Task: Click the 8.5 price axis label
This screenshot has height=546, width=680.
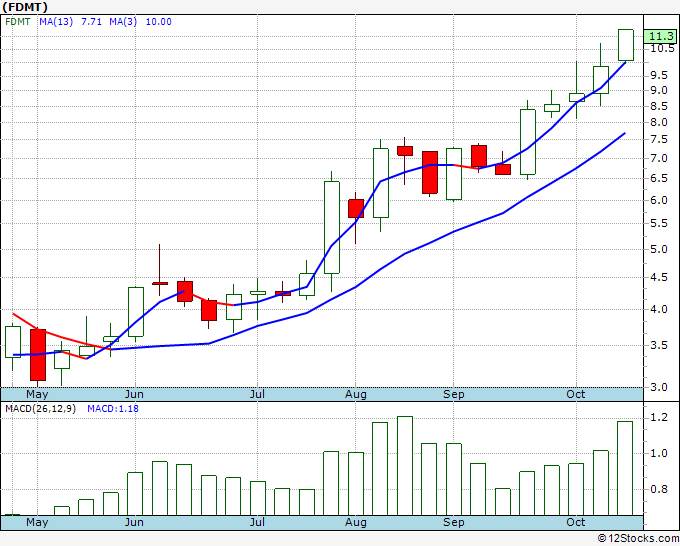Action: tap(659, 106)
